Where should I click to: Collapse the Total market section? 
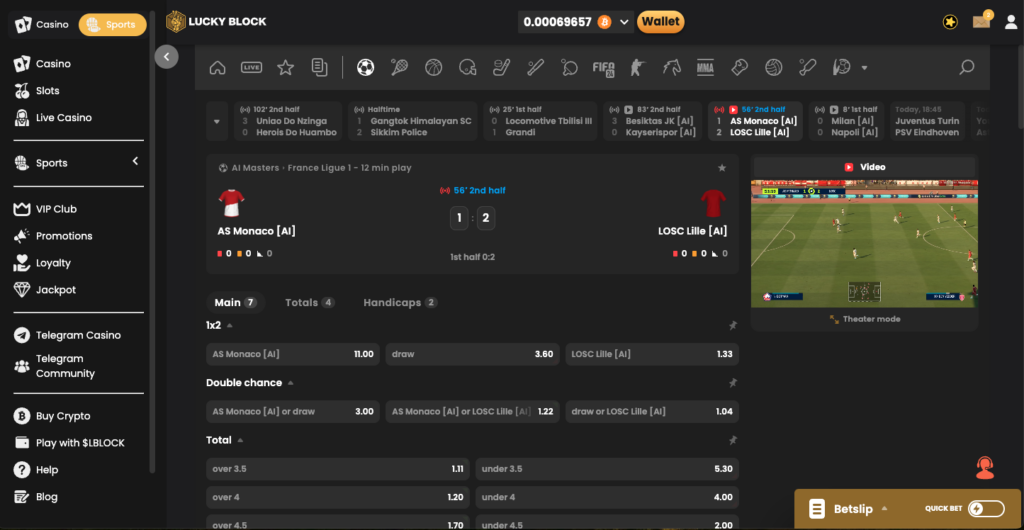(x=240, y=440)
